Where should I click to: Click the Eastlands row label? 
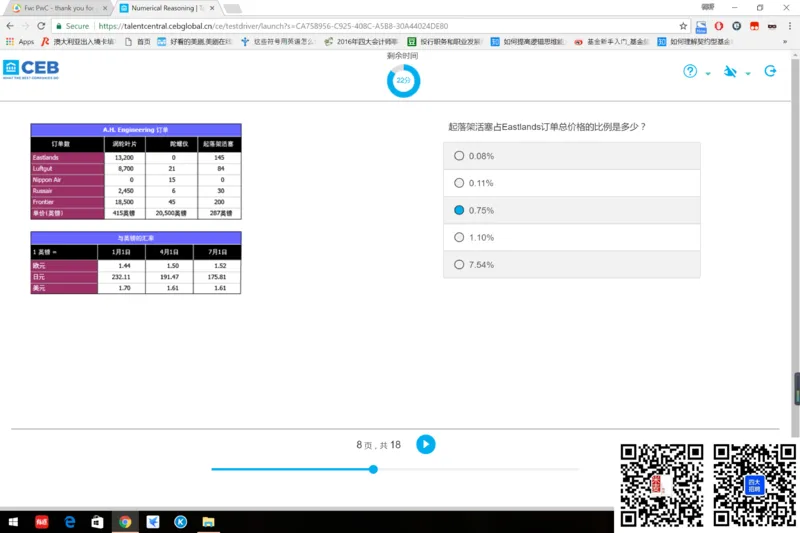click(68, 157)
